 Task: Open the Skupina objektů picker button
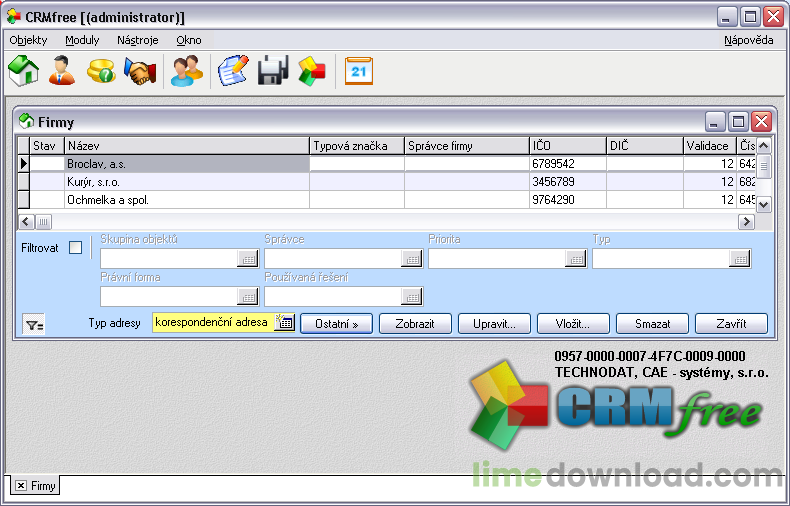pyautogui.click(x=248, y=259)
